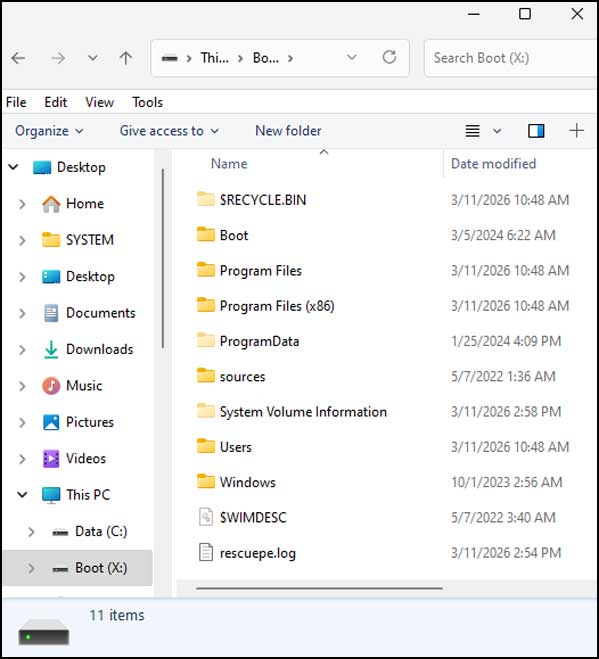
Task: Click the drive icon in address bar
Action: pos(170,58)
